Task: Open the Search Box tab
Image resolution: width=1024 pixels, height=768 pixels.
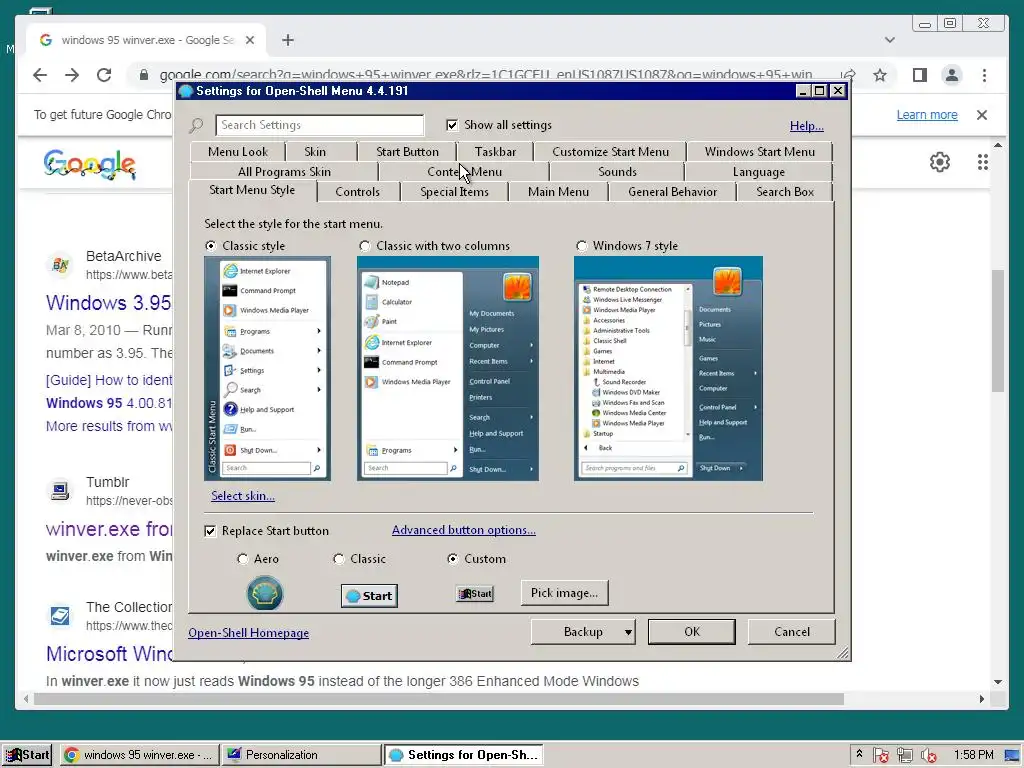Action: pos(785,192)
